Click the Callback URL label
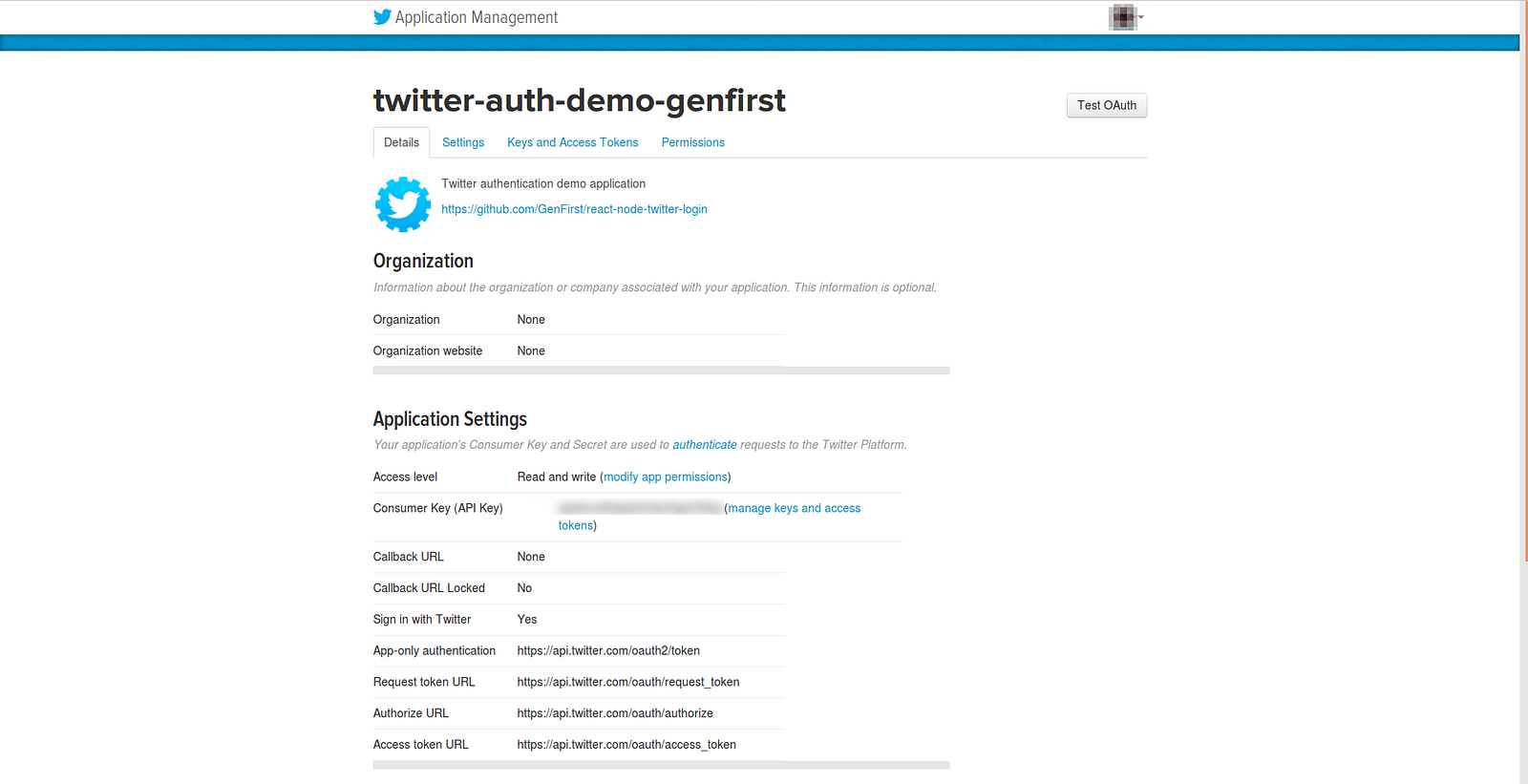Image resolution: width=1528 pixels, height=784 pixels. (409, 557)
